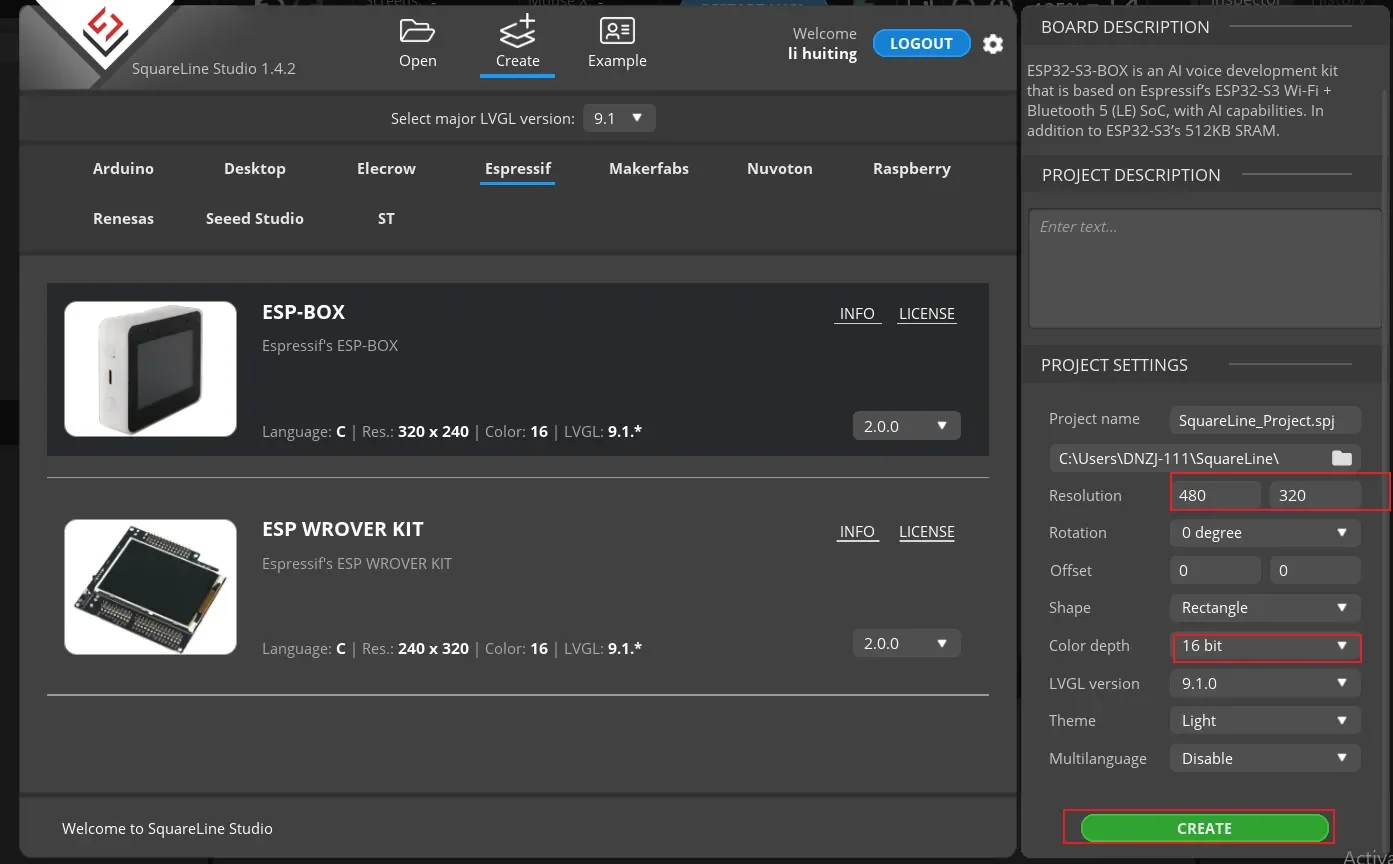Open settings with the gear icon
1393x864 pixels.
[992, 44]
